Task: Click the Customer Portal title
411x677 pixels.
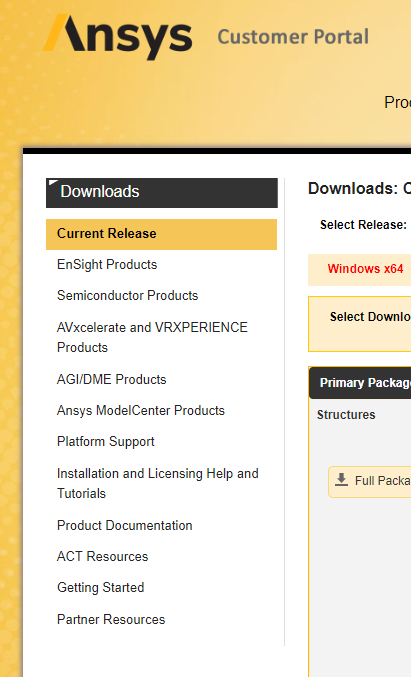Action: point(293,37)
